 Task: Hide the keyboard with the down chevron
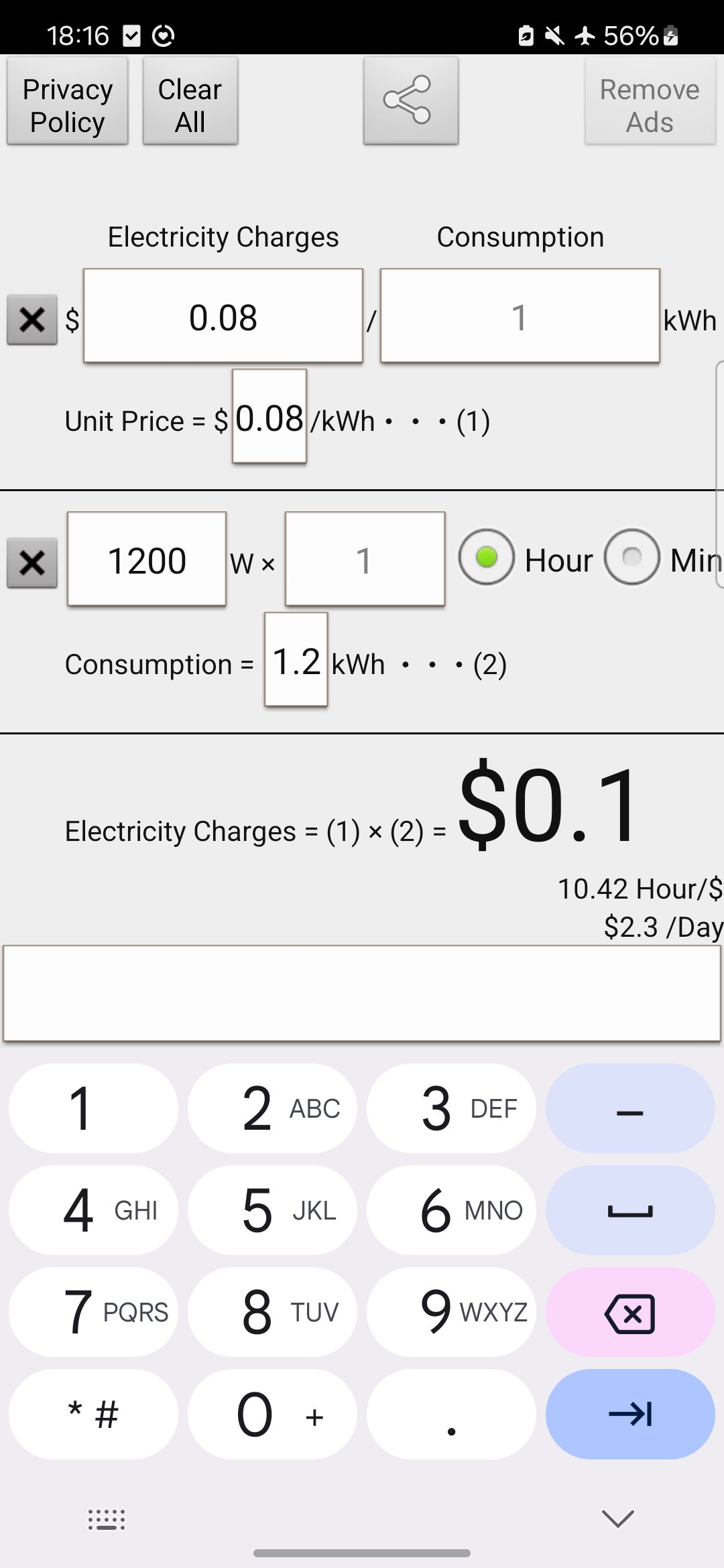(617, 1518)
